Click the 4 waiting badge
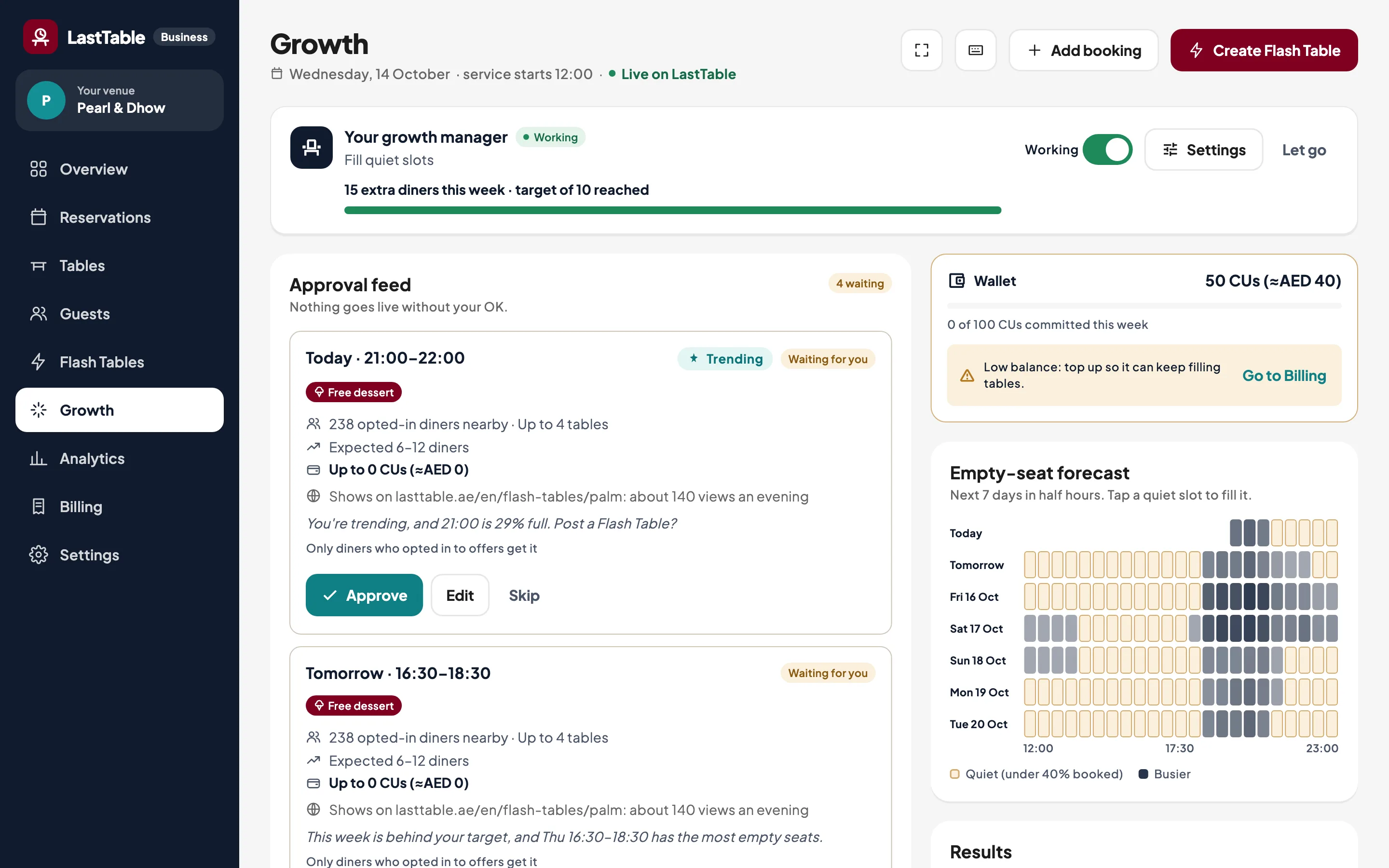1389x868 pixels. [859, 284]
